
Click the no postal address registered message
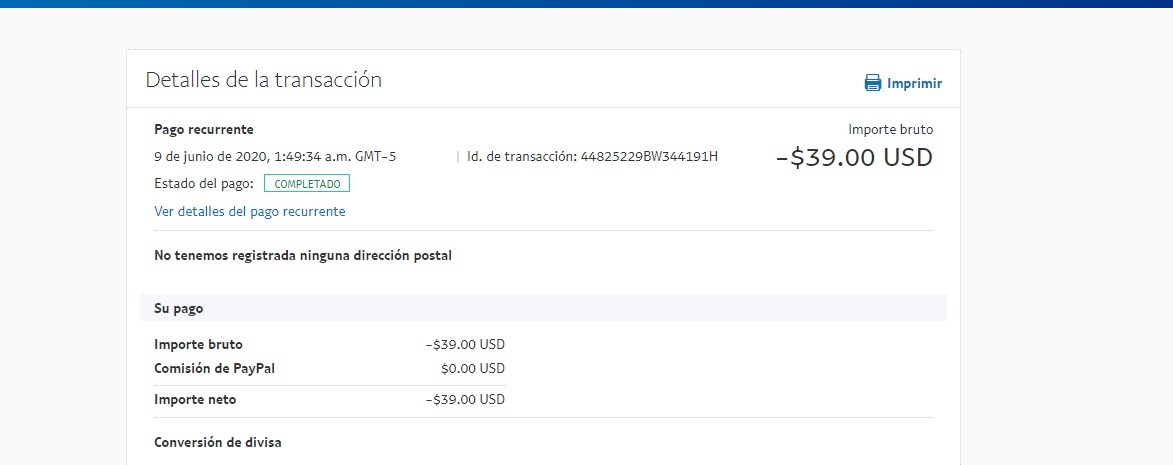tap(303, 256)
